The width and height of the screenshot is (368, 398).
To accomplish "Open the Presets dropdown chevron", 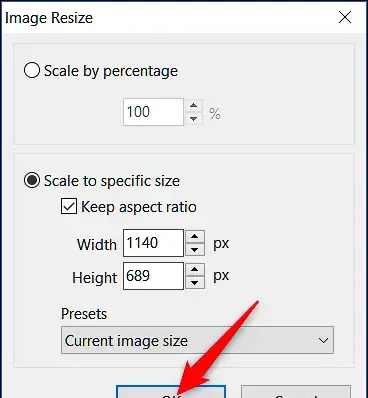I will [x=323, y=341].
